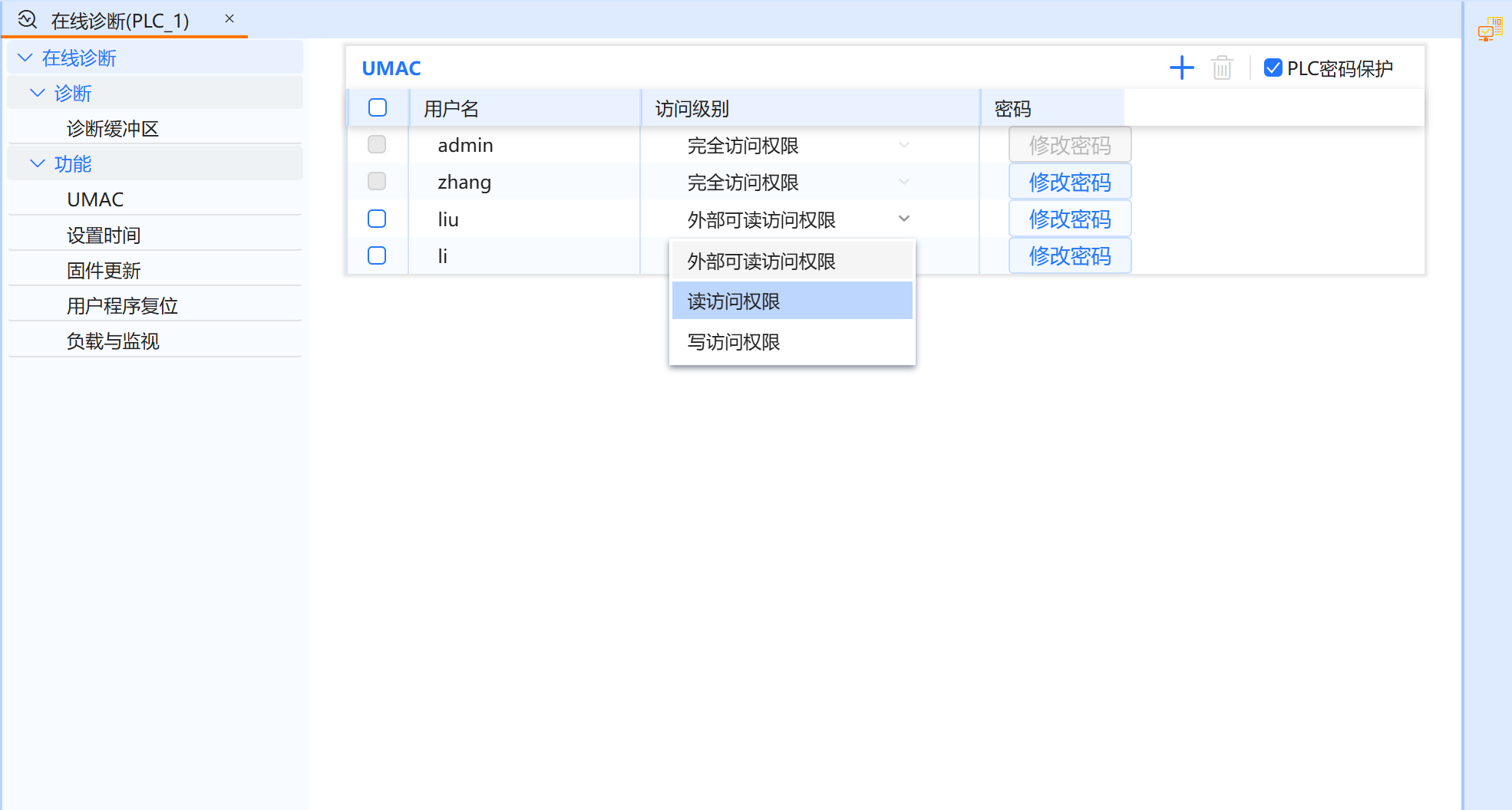Close the 在线诊断(PLC_1) tab

click(228, 19)
